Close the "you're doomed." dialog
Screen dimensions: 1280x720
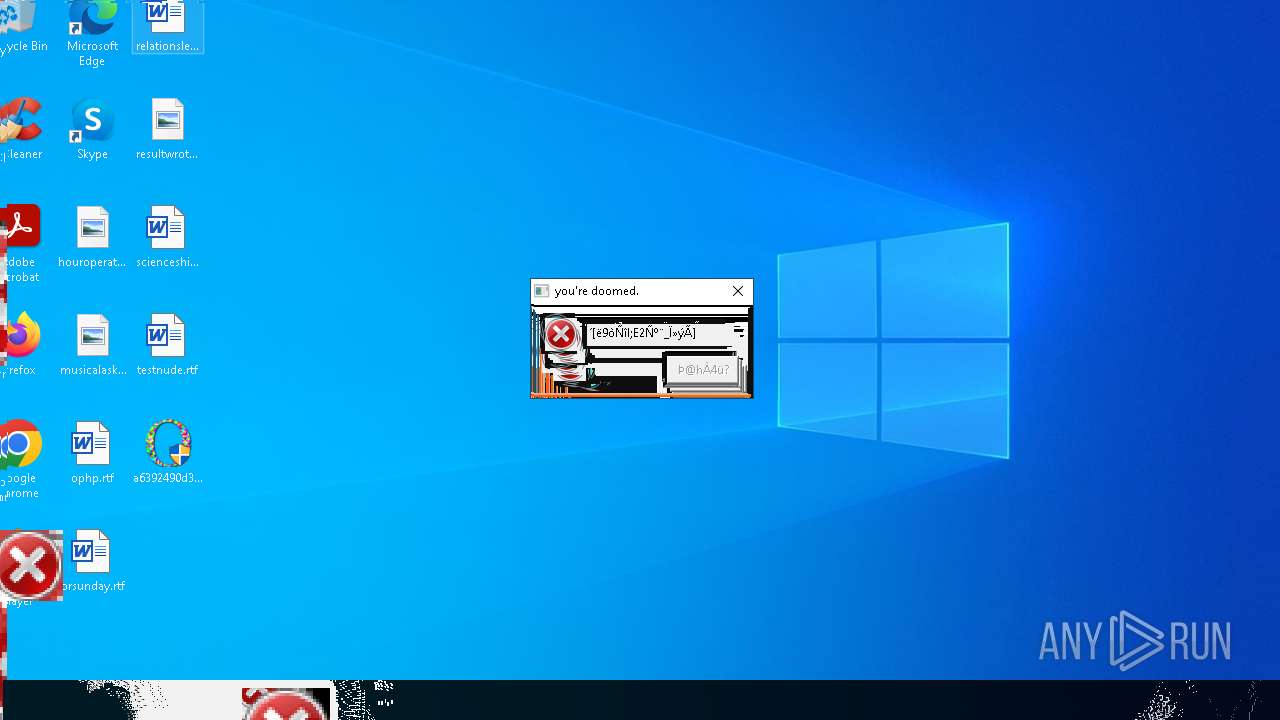click(x=738, y=291)
